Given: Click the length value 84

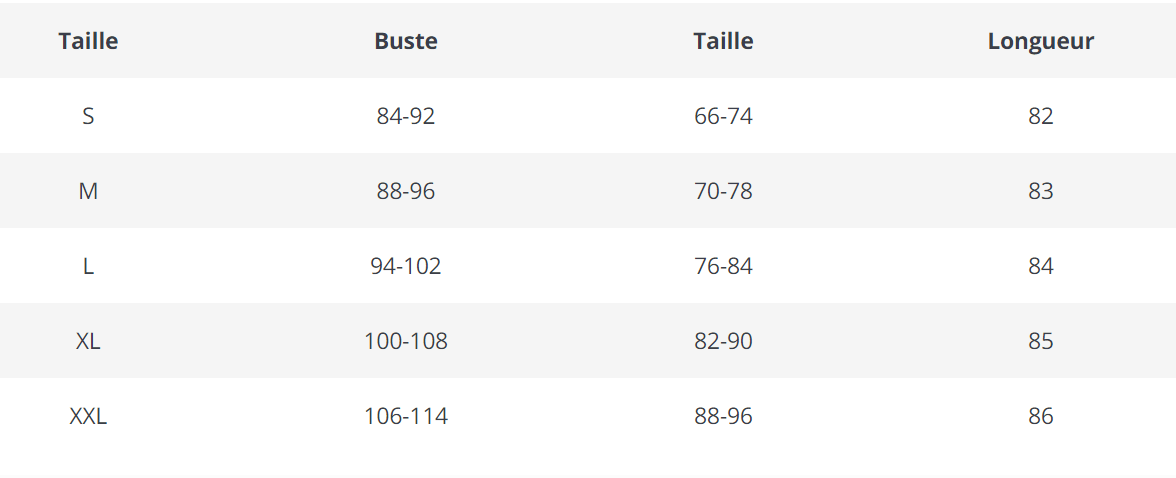Looking at the screenshot, I should (x=1041, y=266).
